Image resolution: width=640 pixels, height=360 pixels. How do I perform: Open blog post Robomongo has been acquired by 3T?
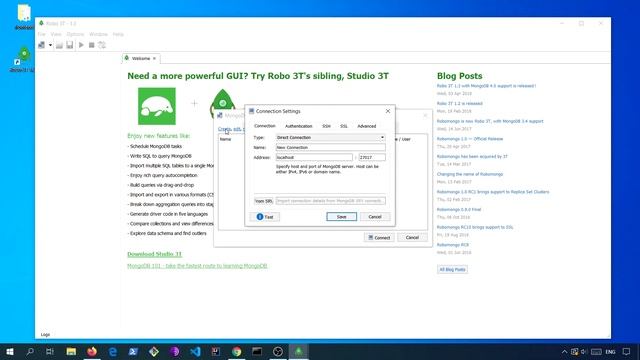472,156
